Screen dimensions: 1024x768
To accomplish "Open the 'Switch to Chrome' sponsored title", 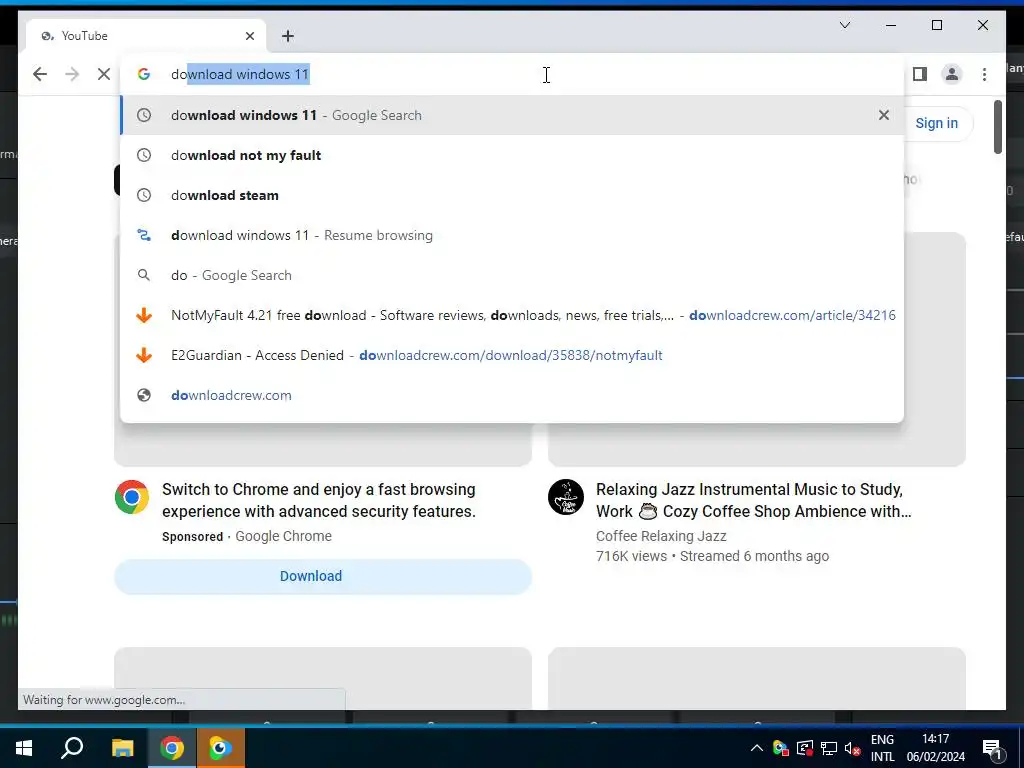I will [x=319, y=500].
